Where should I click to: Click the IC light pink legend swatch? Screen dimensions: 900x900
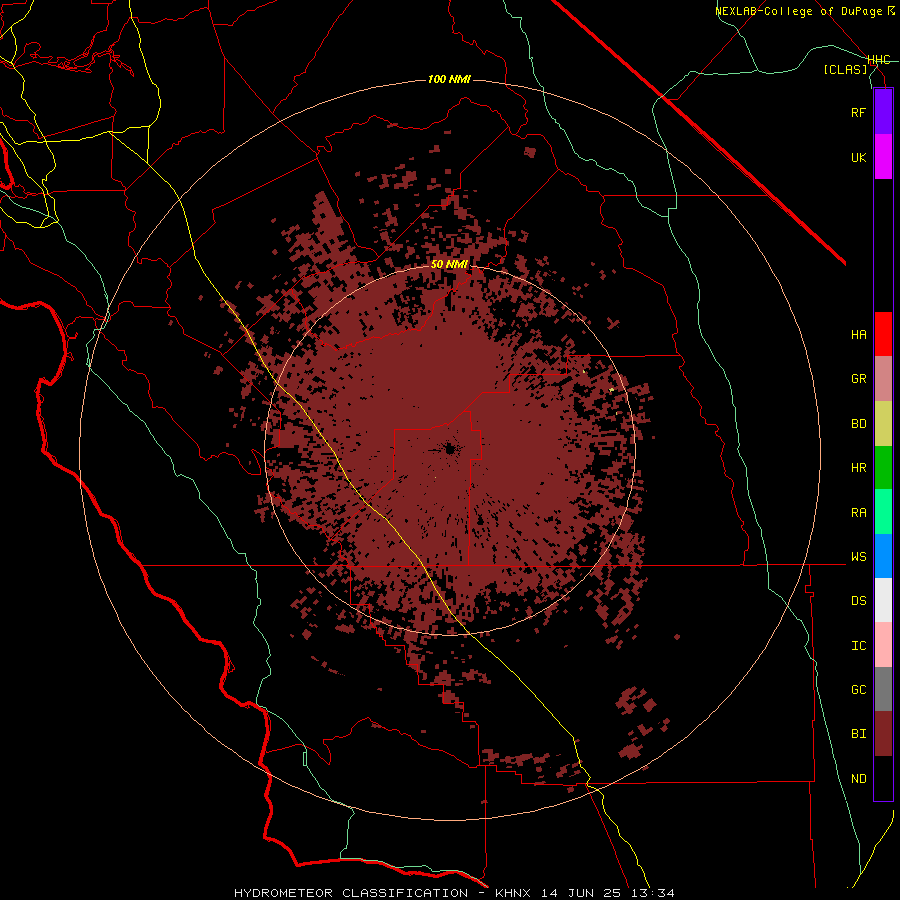pos(883,645)
